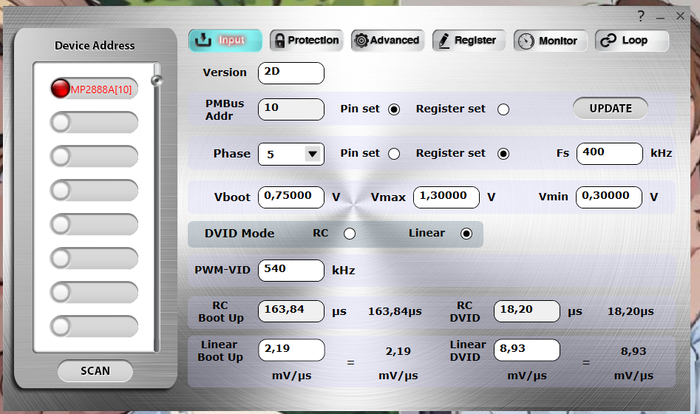
Task: Select PMBus Addr Register set radio button
Action: (x=503, y=109)
